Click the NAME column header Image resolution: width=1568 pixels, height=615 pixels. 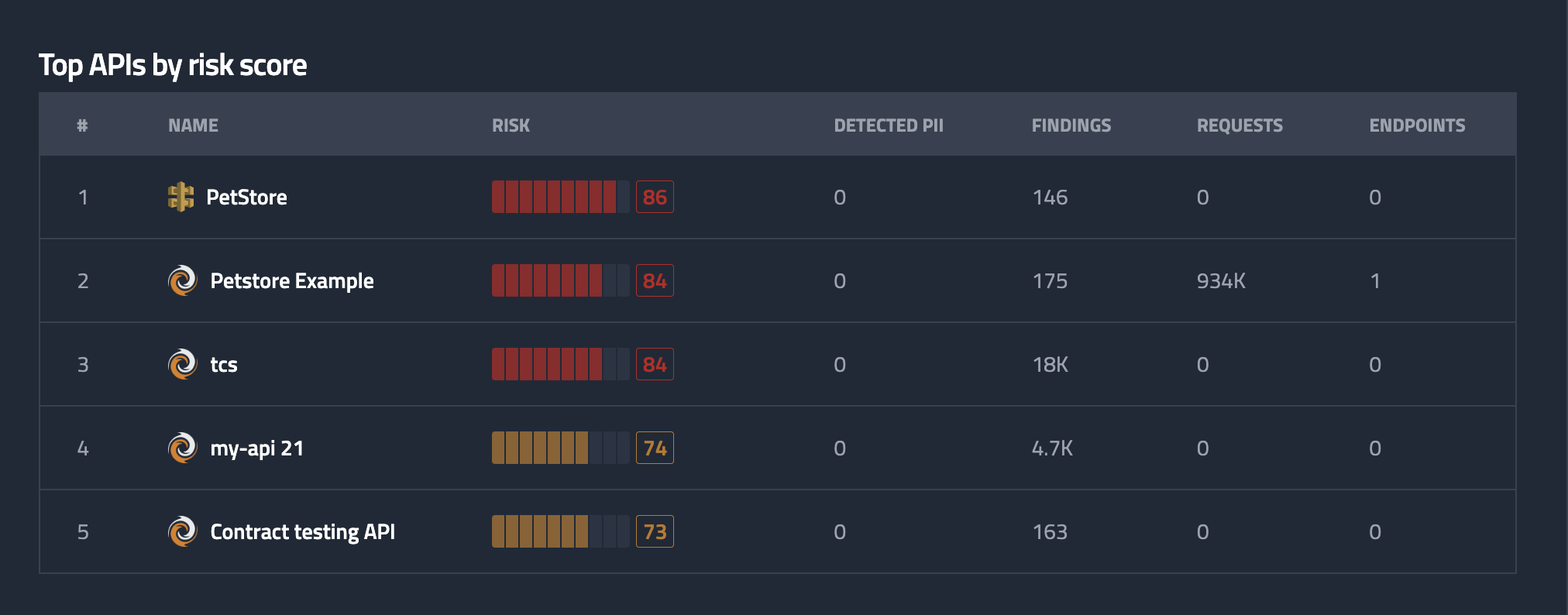(193, 125)
